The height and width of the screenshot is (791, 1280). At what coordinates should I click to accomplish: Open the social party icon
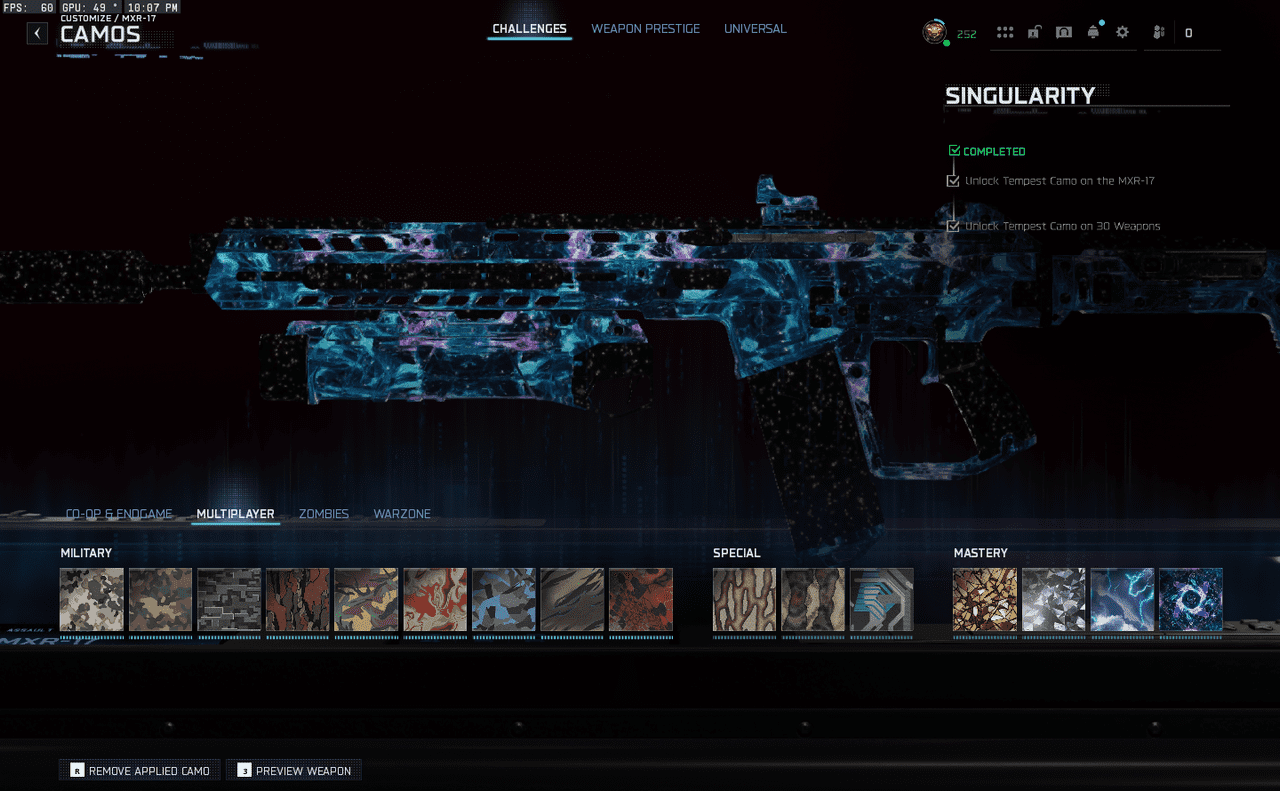tap(1159, 32)
